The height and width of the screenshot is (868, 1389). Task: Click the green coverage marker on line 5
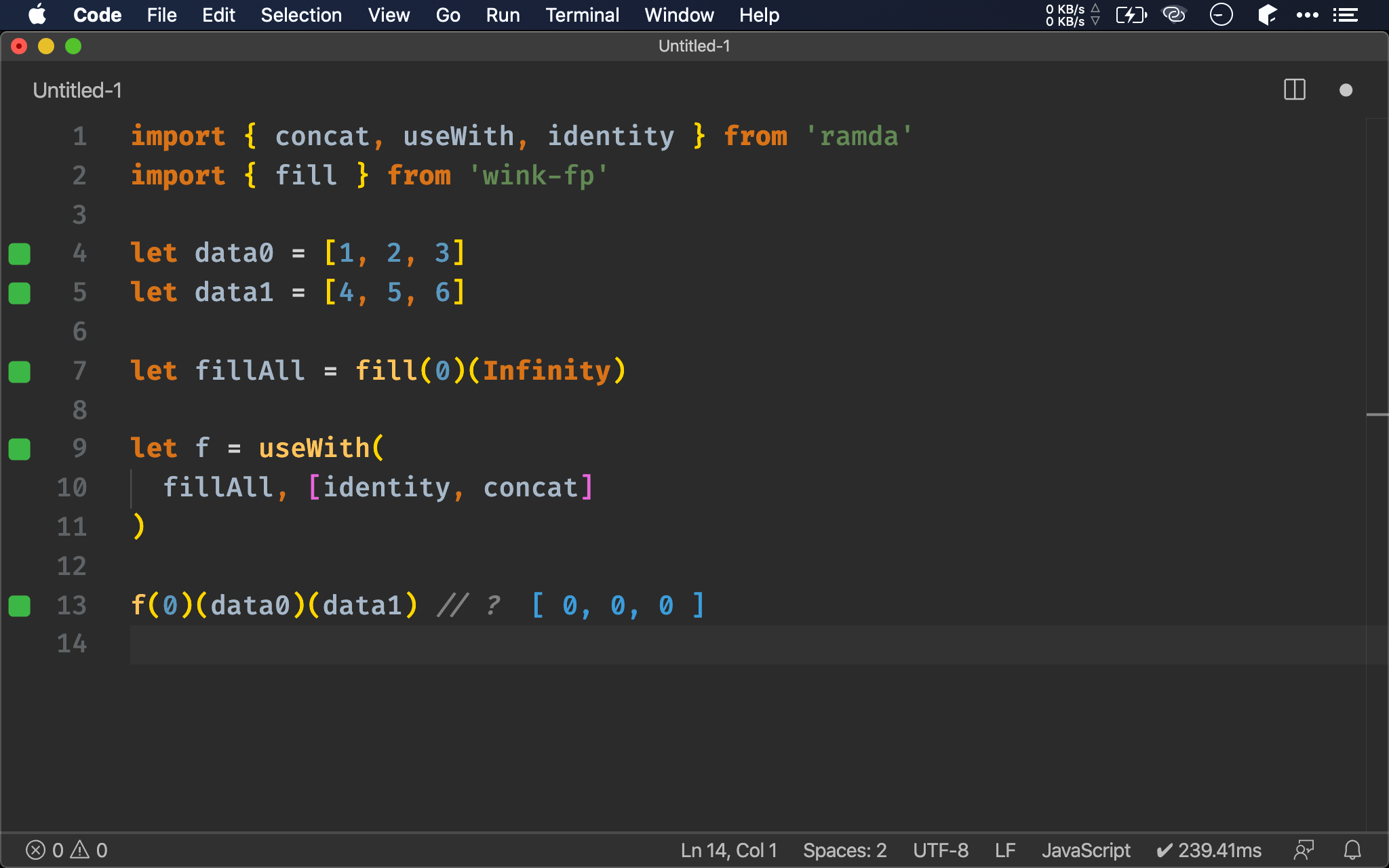pyautogui.click(x=20, y=293)
